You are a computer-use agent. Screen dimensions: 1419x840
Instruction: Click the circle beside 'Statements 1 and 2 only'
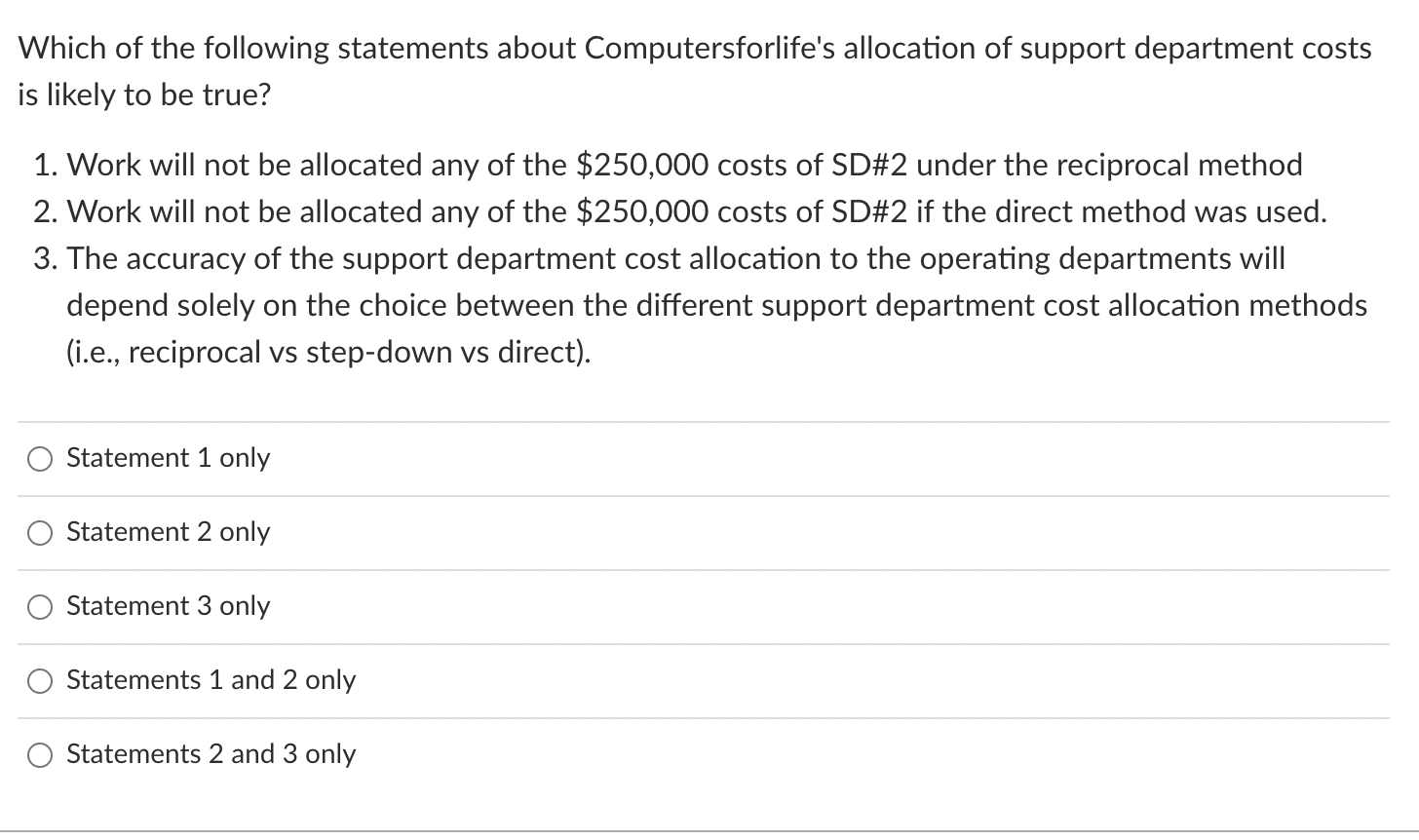click(x=40, y=680)
